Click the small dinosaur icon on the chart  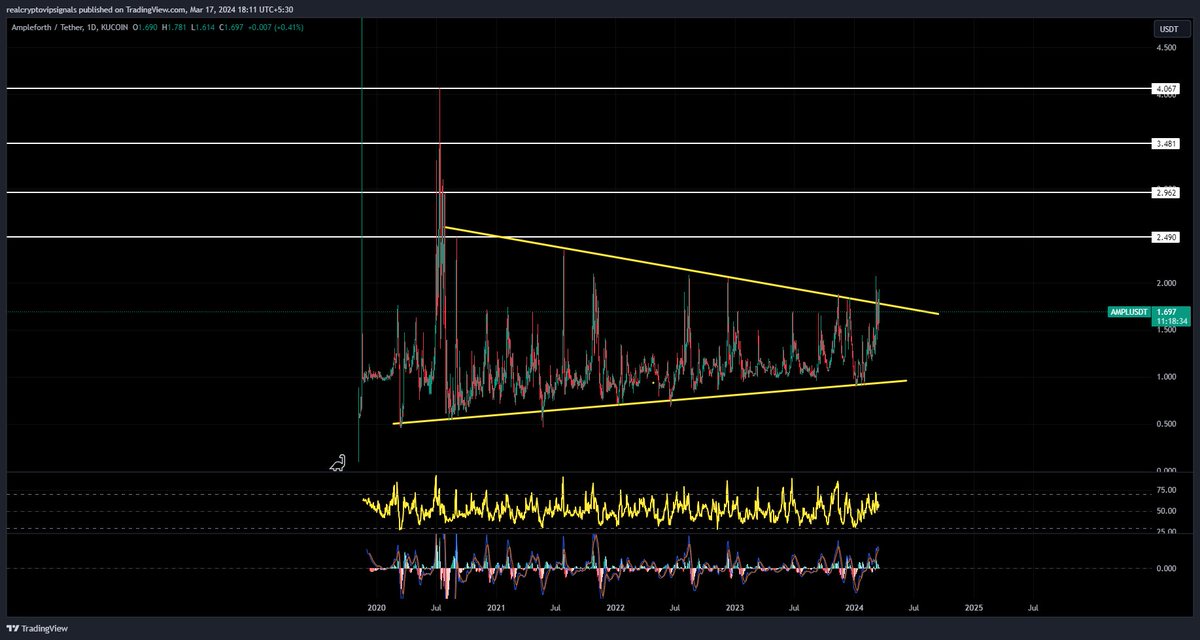340,462
